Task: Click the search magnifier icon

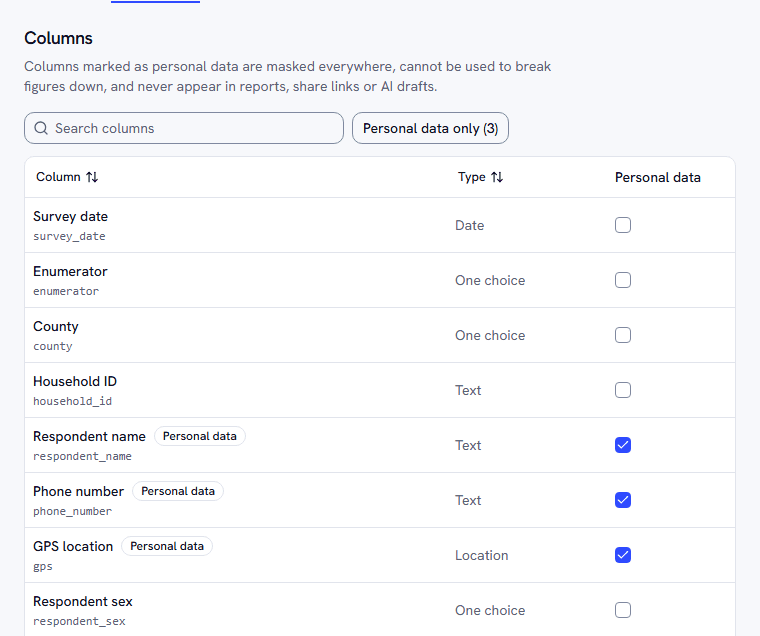Action: 41,128
